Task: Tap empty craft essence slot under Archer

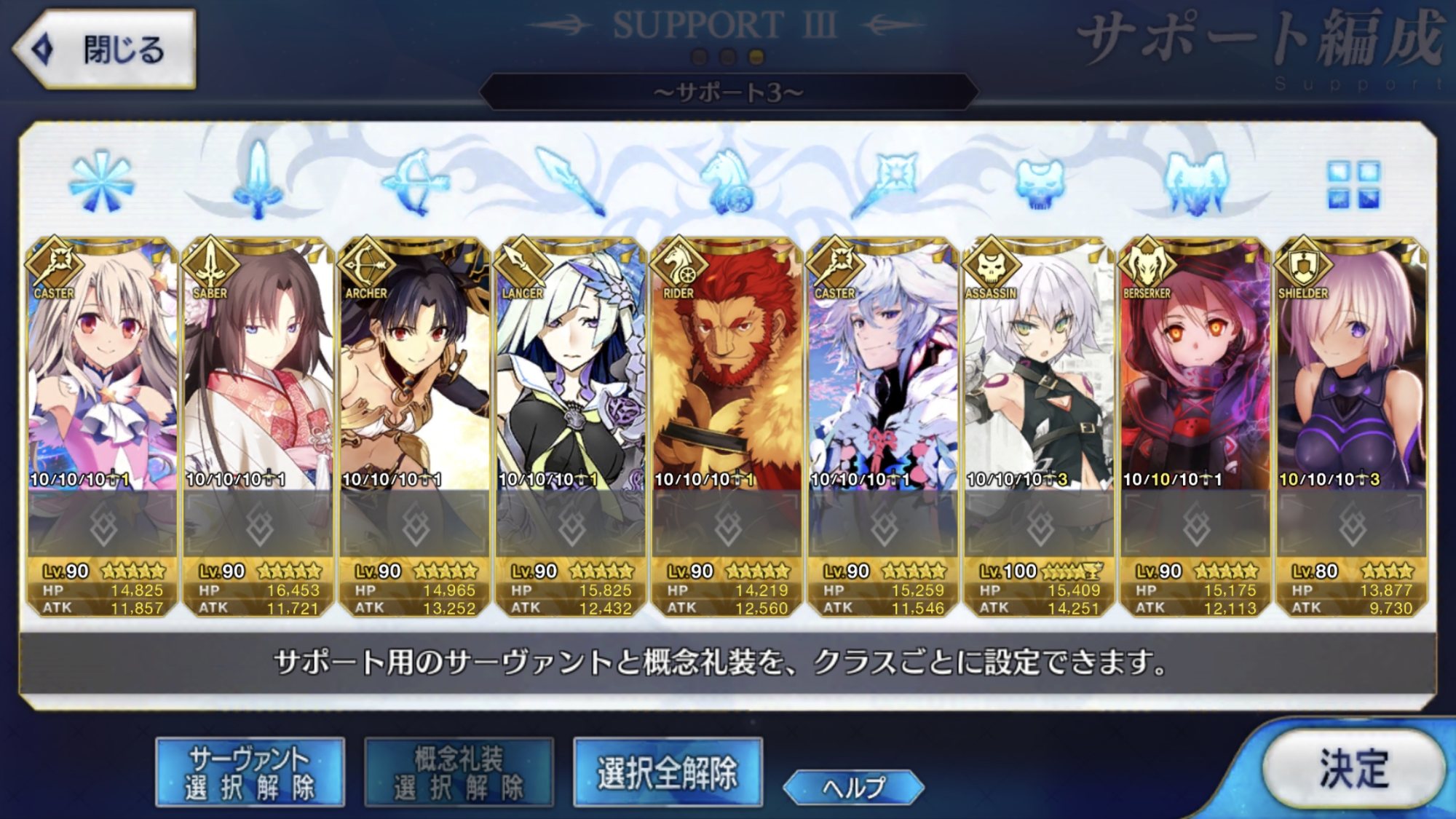Action: (414, 523)
